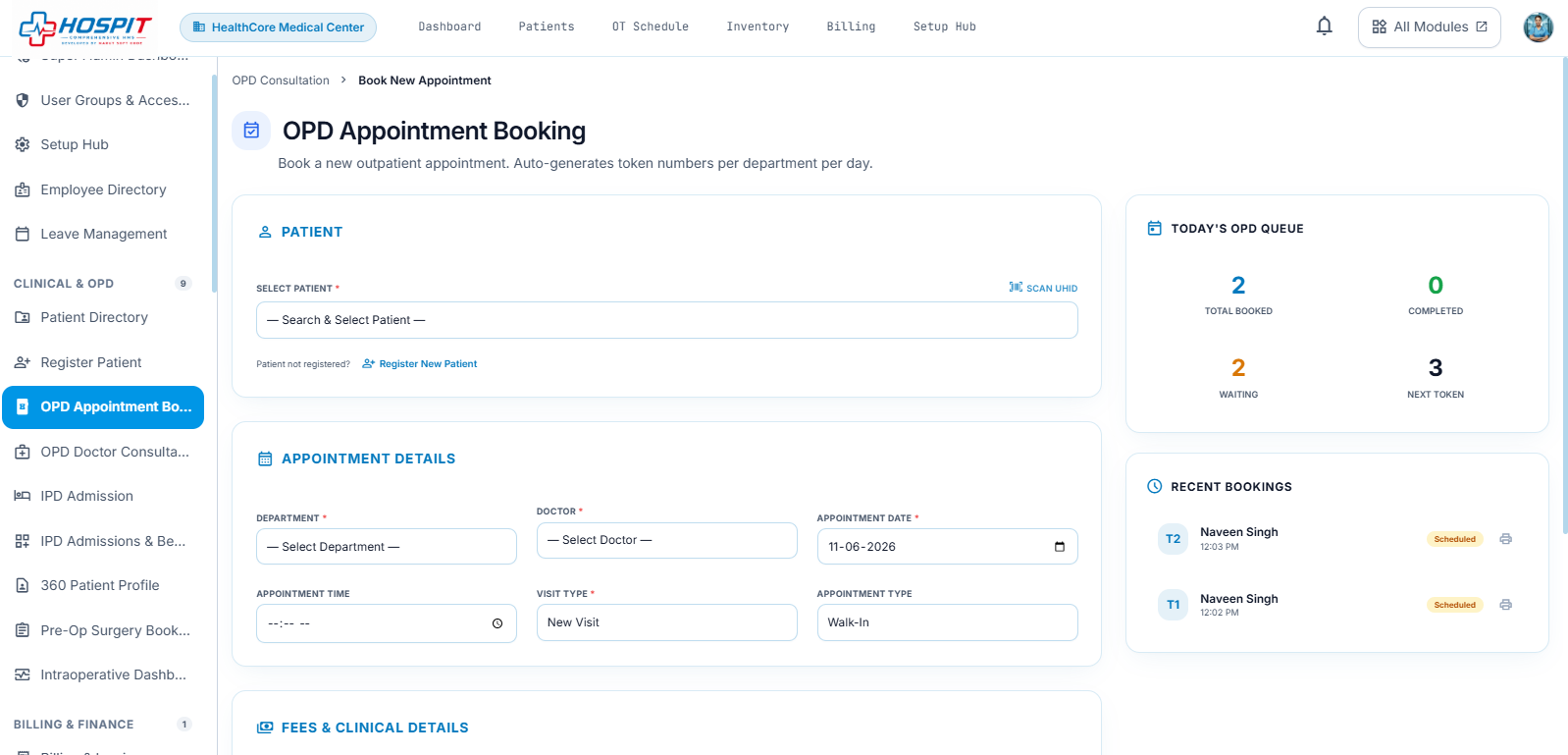Open the Visit Type dropdown showing New Visit
1568x755 pixels.
pyautogui.click(x=667, y=622)
